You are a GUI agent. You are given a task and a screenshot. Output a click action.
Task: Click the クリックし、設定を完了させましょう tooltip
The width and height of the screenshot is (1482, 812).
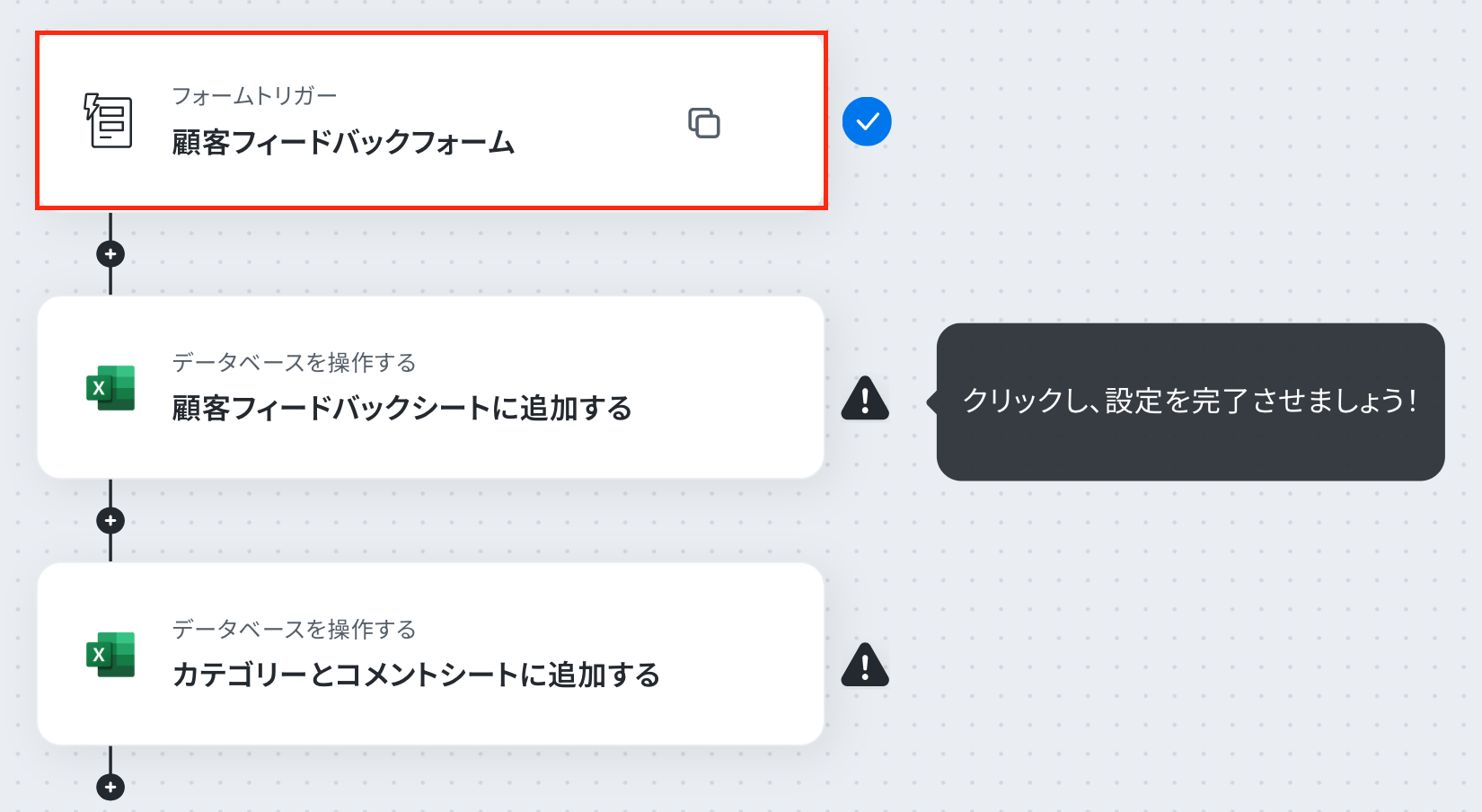coord(1190,402)
